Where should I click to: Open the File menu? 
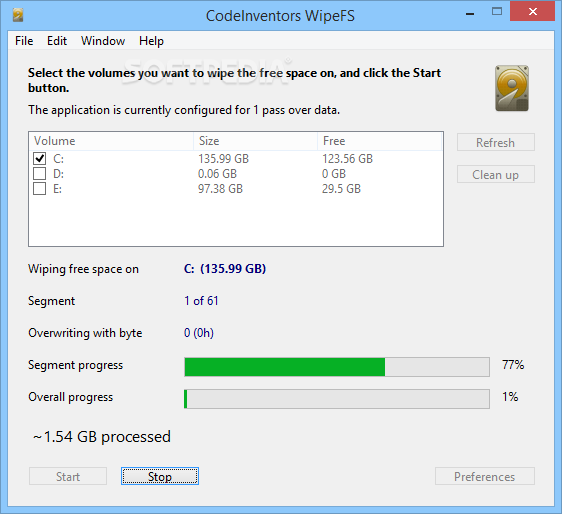tap(24, 41)
